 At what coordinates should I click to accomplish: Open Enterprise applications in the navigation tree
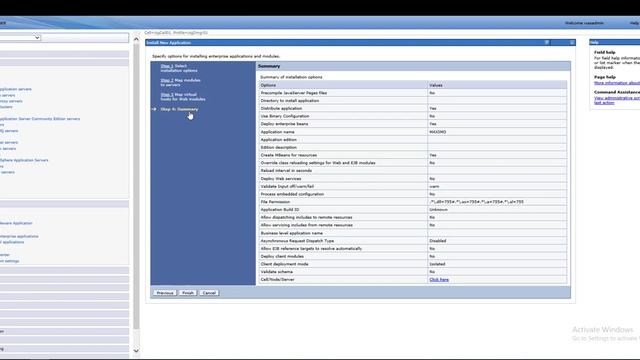[19, 236]
